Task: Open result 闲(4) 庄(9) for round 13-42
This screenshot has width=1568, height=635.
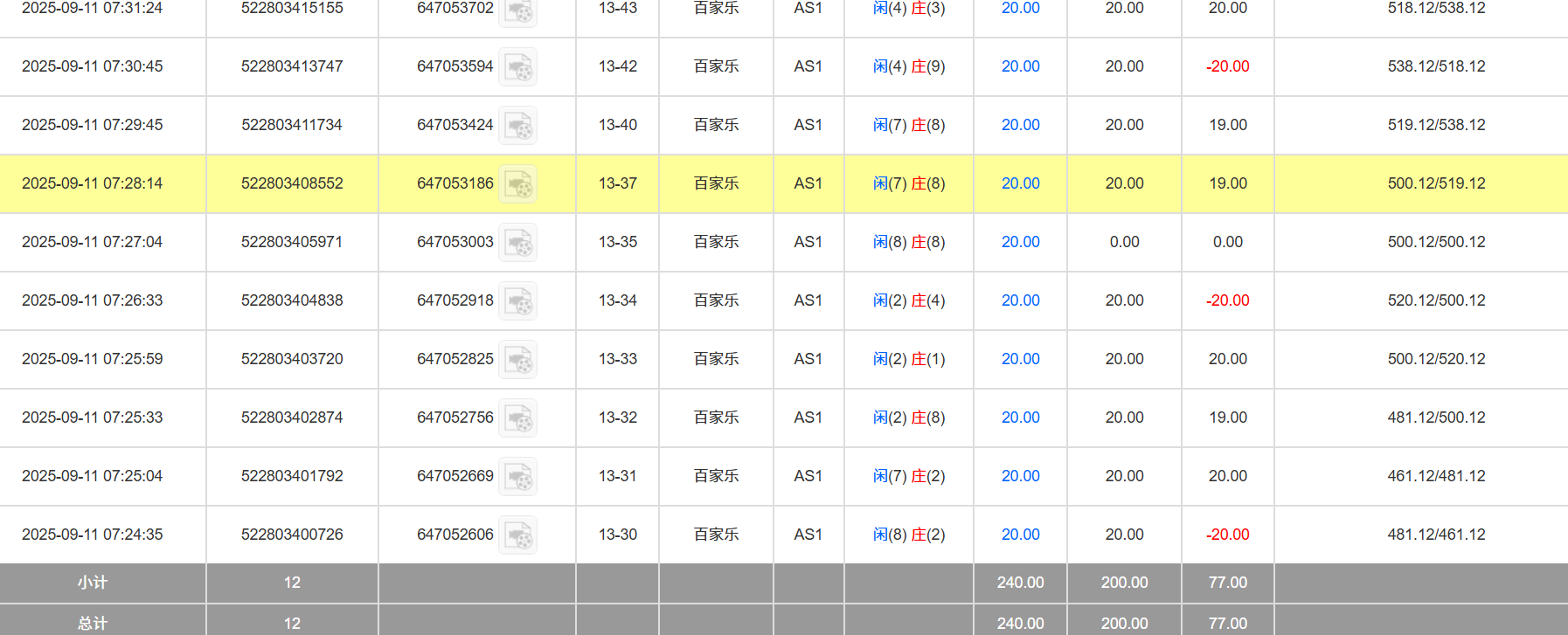Action: coord(909,66)
